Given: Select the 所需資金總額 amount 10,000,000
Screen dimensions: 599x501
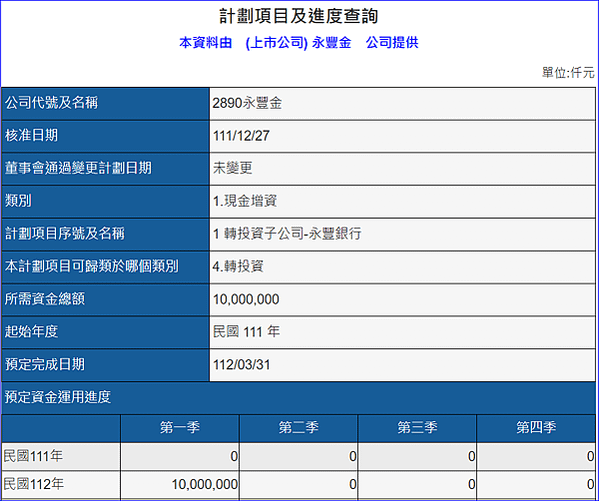Looking at the screenshot, I should pos(246,299).
